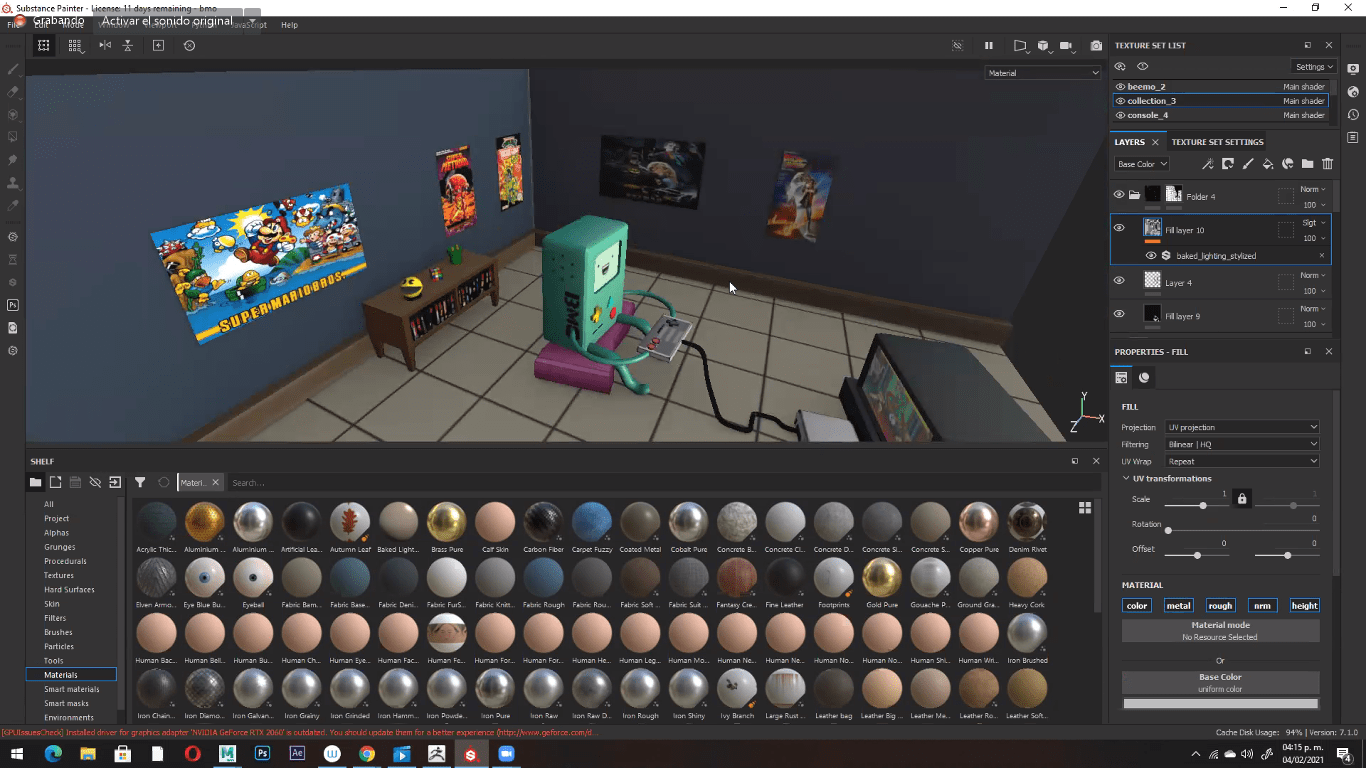Open the Help menu
The image size is (1366, 768).
pyautogui.click(x=289, y=25)
